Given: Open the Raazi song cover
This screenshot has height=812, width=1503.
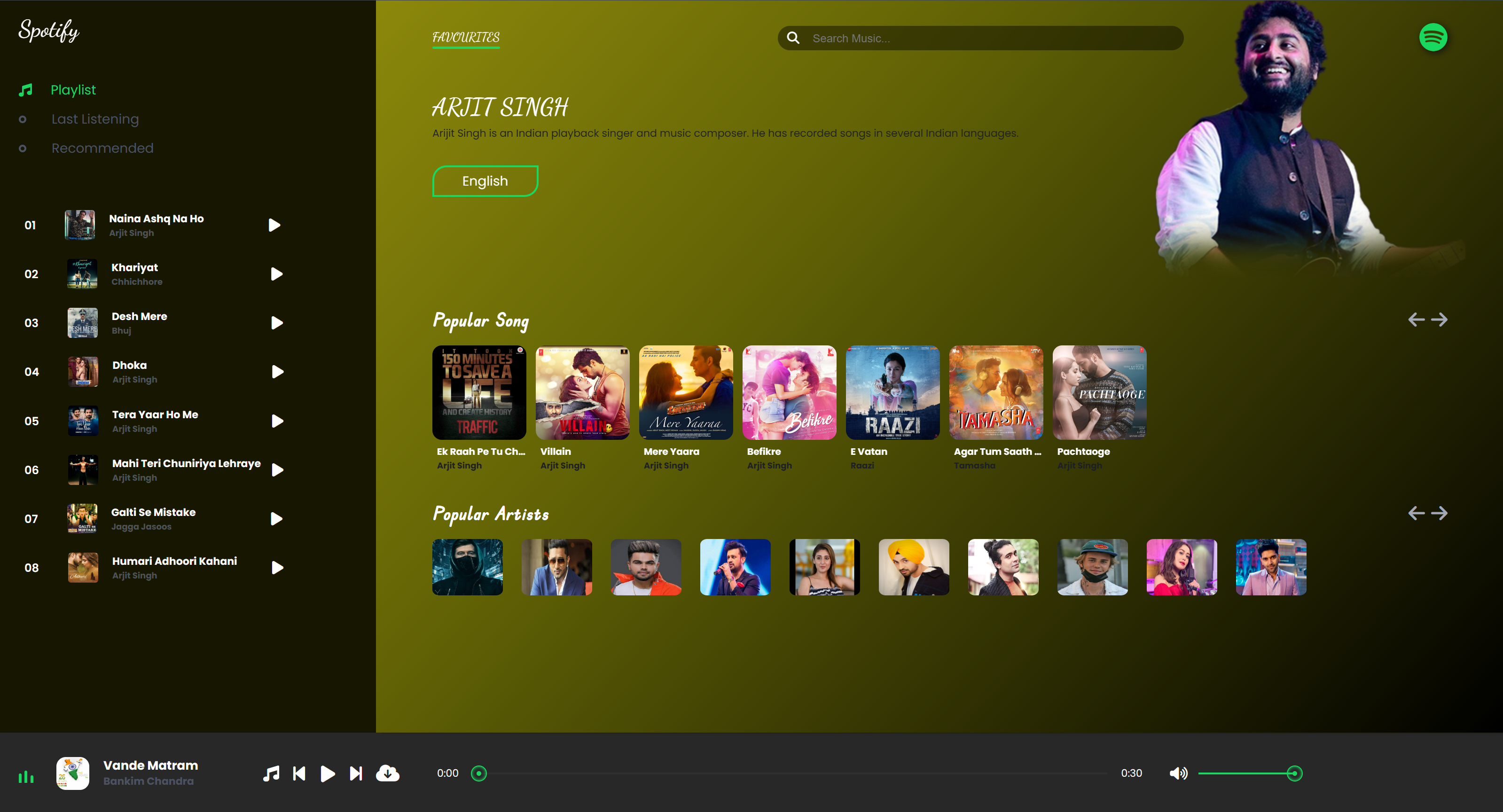Looking at the screenshot, I should tap(892, 392).
